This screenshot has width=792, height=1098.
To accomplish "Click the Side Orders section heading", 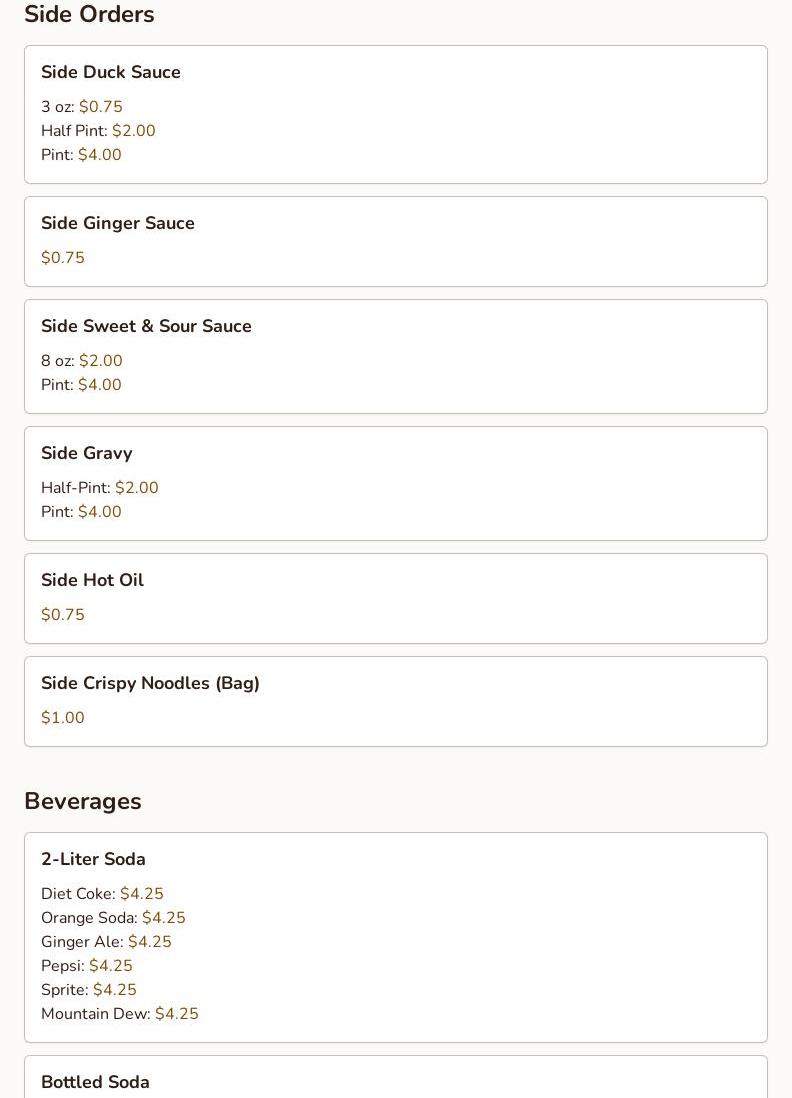I will click(x=89, y=15).
